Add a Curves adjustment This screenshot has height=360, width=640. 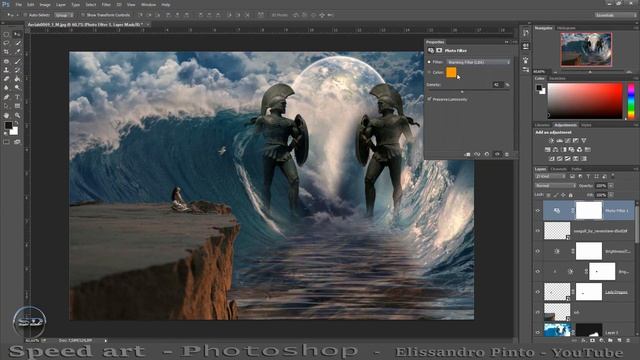coord(567,140)
